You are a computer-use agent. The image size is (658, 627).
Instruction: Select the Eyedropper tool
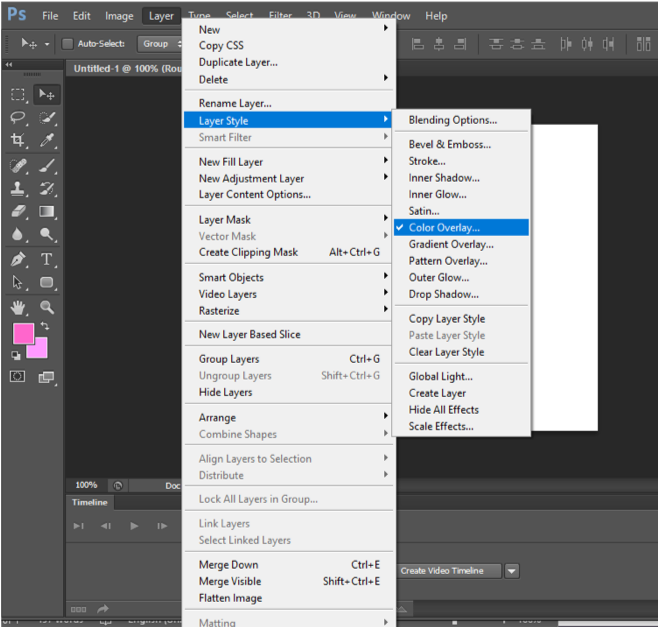pyautogui.click(x=47, y=140)
